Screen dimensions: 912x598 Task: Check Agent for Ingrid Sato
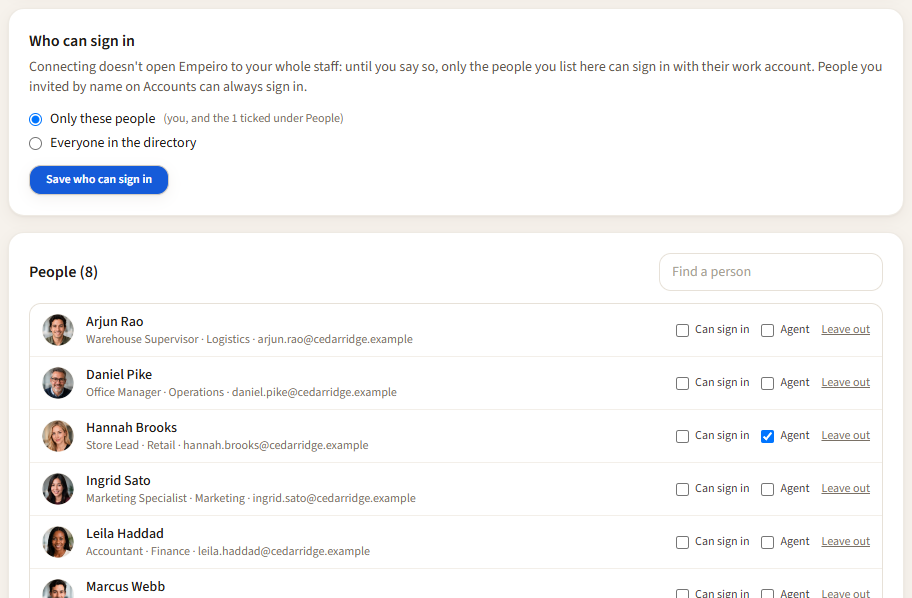768,489
